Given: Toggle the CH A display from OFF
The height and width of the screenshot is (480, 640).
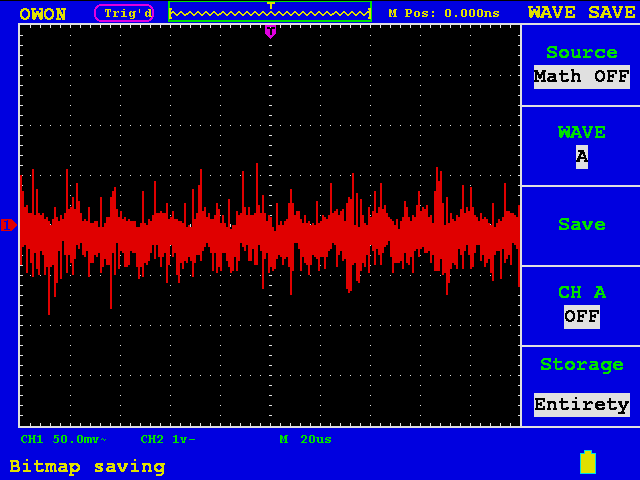Looking at the screenshot, I should pyautogui.click(x=581, y=316).
